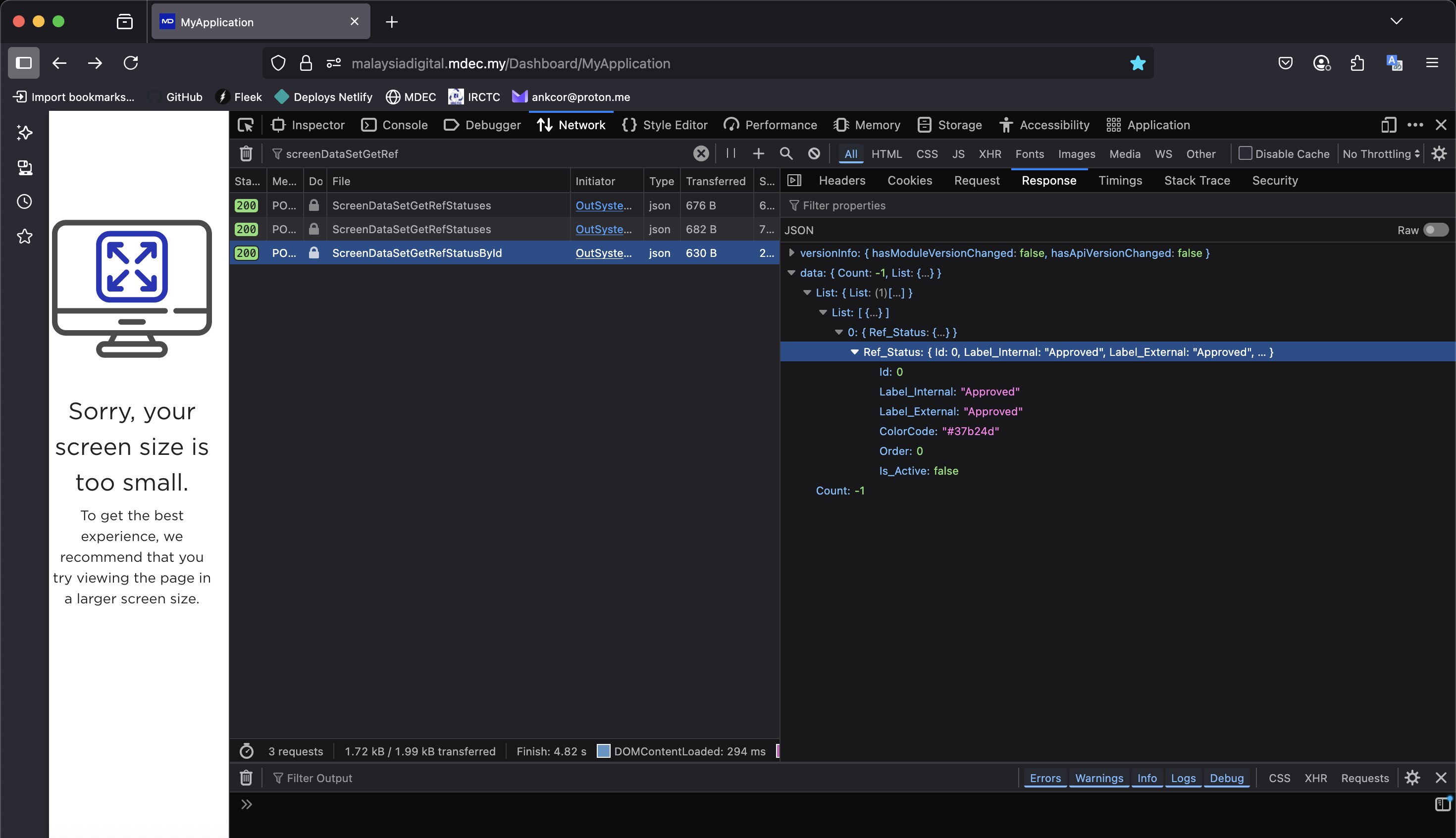
Task: Expand the versionInfo JSON node
Action: (x=791, y=253)
